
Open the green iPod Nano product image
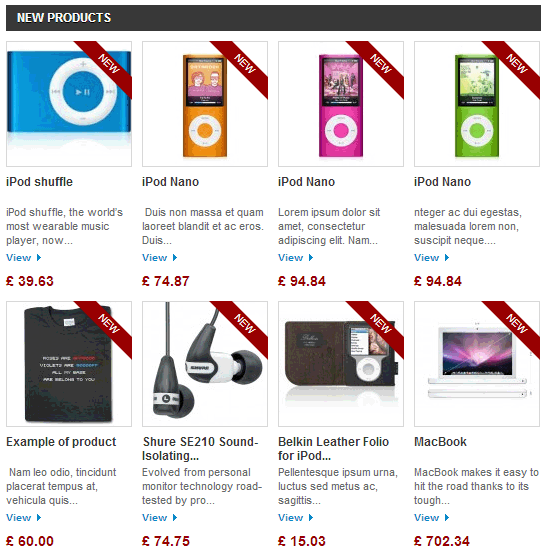click(477, 104)
